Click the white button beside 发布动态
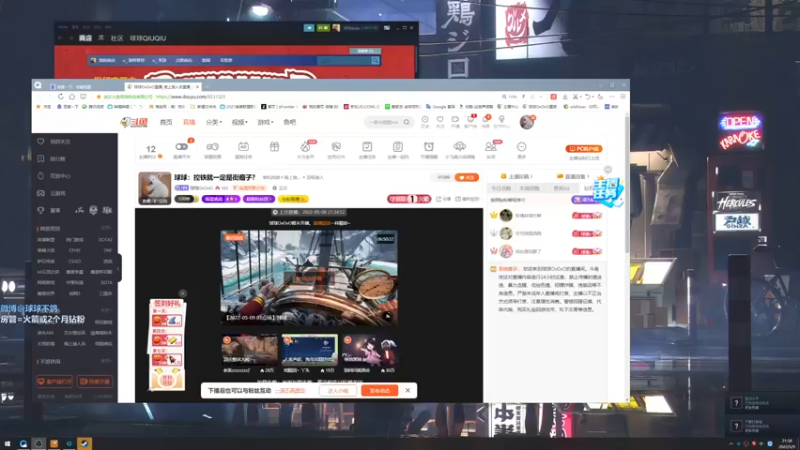Viewport: 800px width, 450px height. pos(338,391)
